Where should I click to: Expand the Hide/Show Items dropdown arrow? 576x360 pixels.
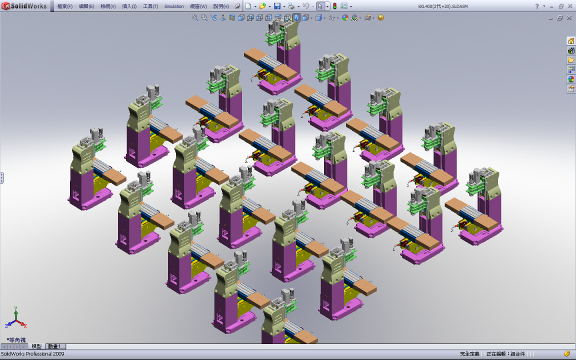coord(337,18)
